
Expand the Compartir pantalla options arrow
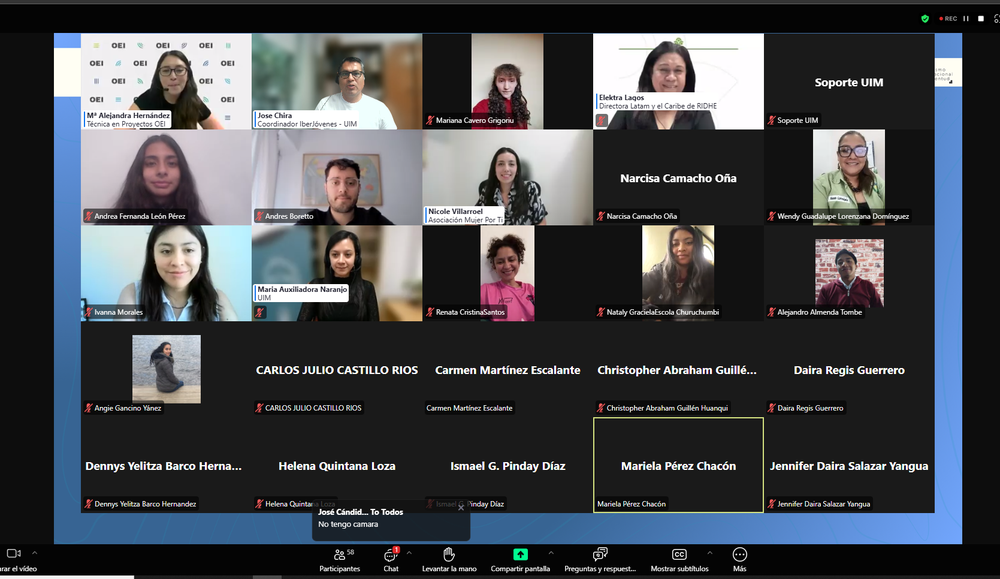(550, 552)
